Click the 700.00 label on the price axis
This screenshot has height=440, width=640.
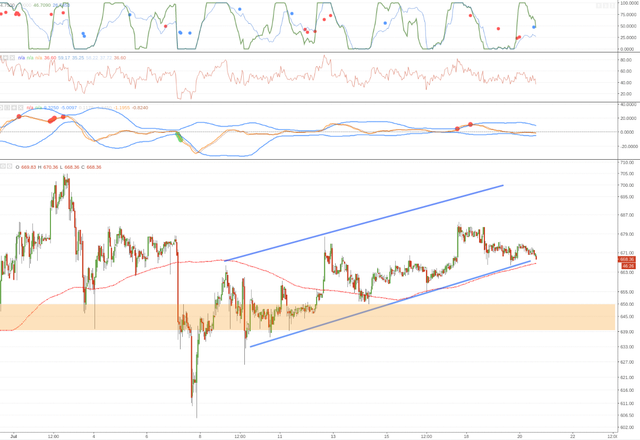(627, 185)
